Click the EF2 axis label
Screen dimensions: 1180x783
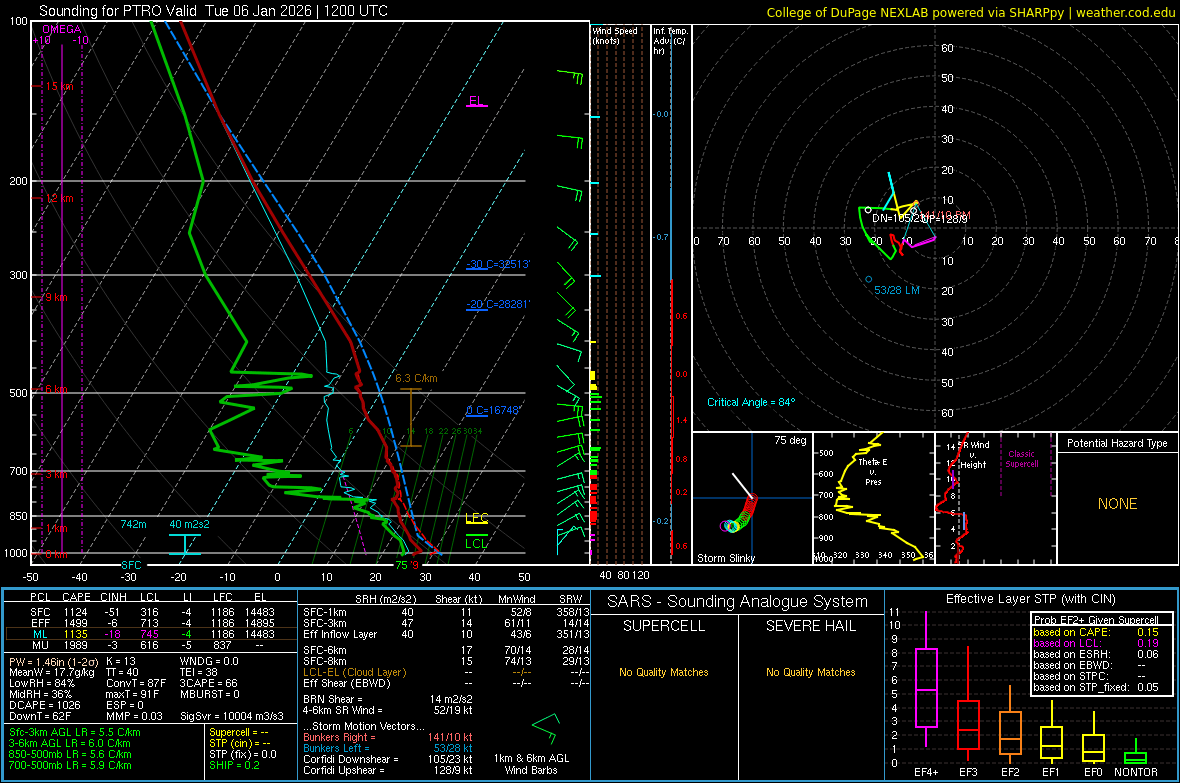1010,772
